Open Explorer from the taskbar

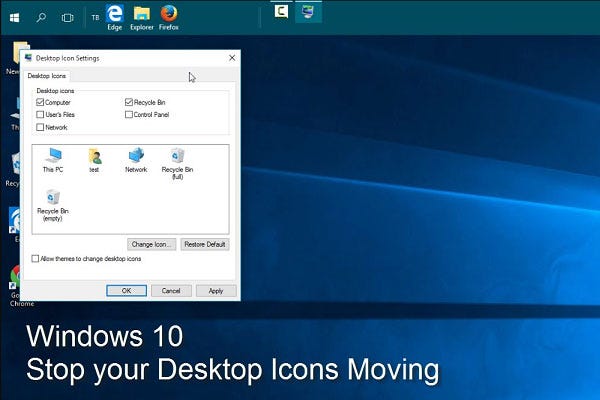coord(142,17)
